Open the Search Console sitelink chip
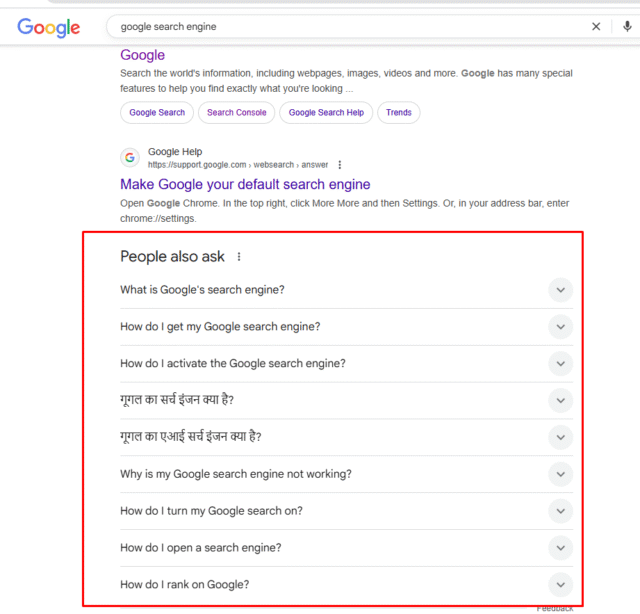Screen dimensions: 640x614 pyautogui.click(x=236, y=112)
